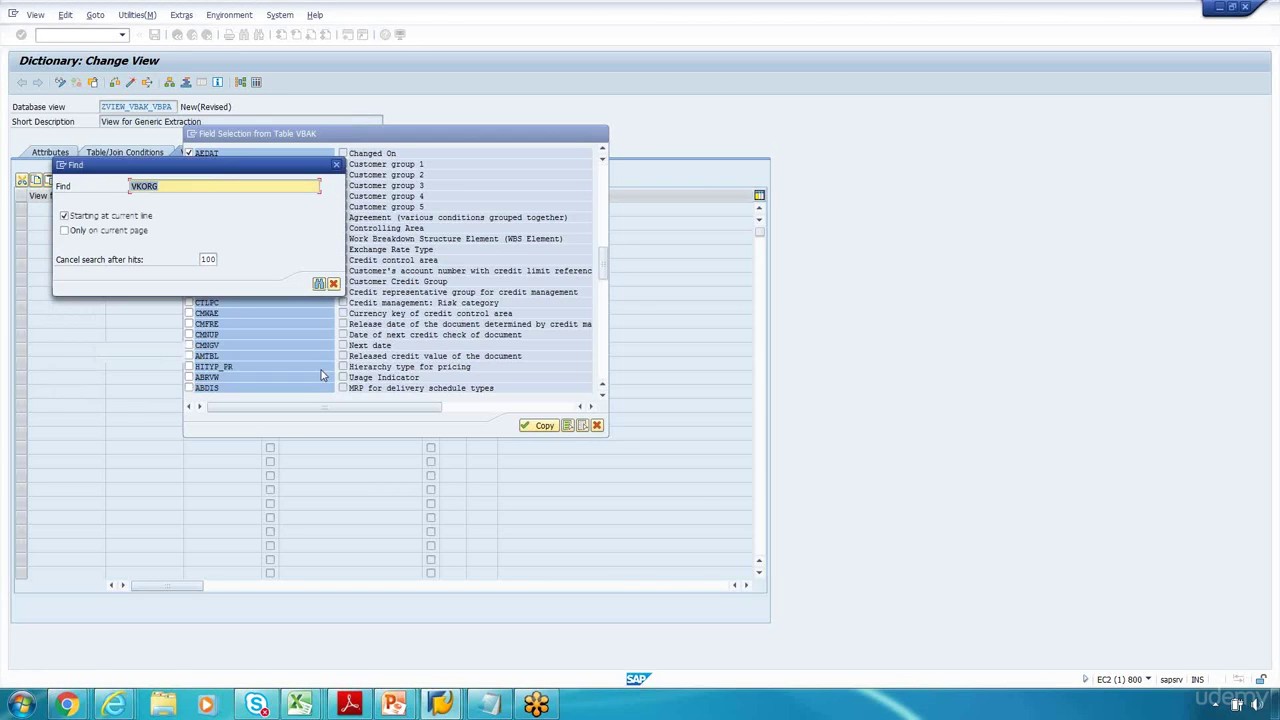The image size is (1280, 720).
Task: Click the information 'i' icon in toolbar
Action: click(x=217, y=82)
